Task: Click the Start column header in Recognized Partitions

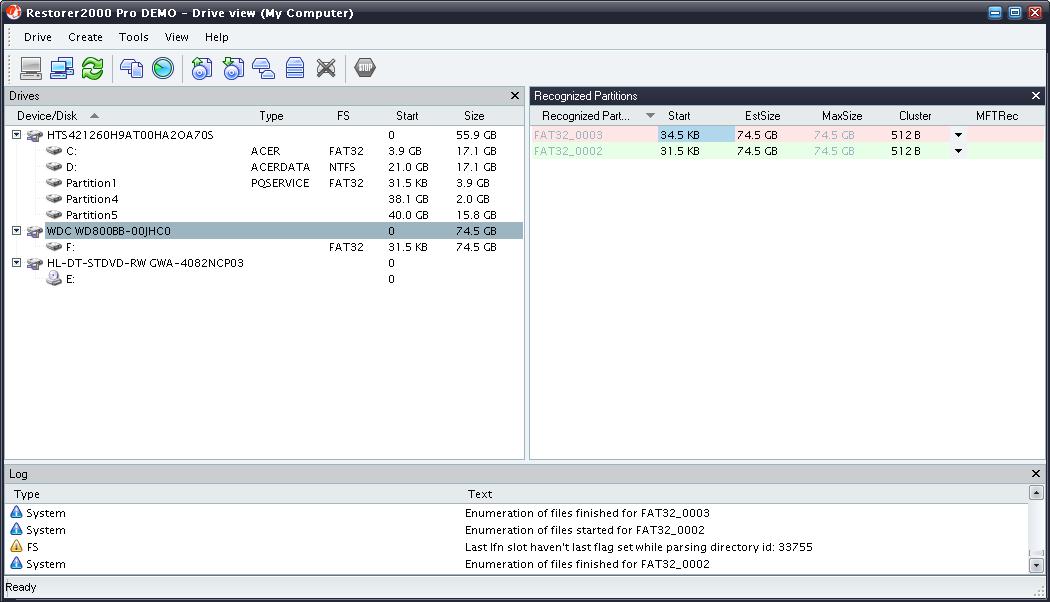Action: [678, 116]
